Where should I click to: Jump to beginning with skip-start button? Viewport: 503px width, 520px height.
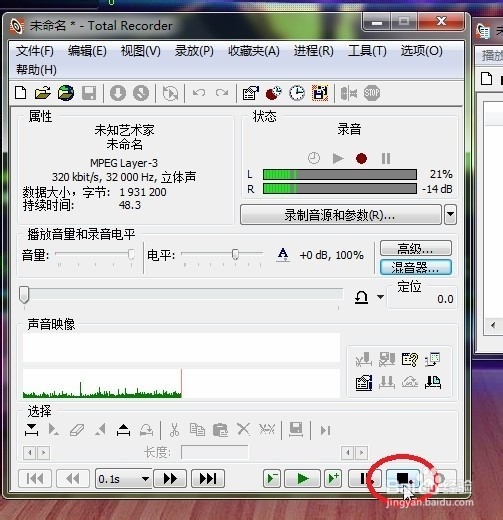(35, 479)
